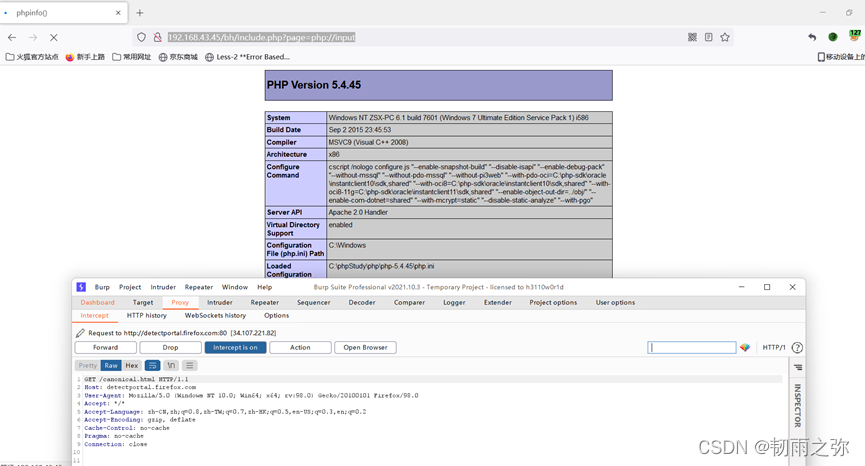Open the Window menu
This screenshot has height=466, width=865.
(235, 287)
